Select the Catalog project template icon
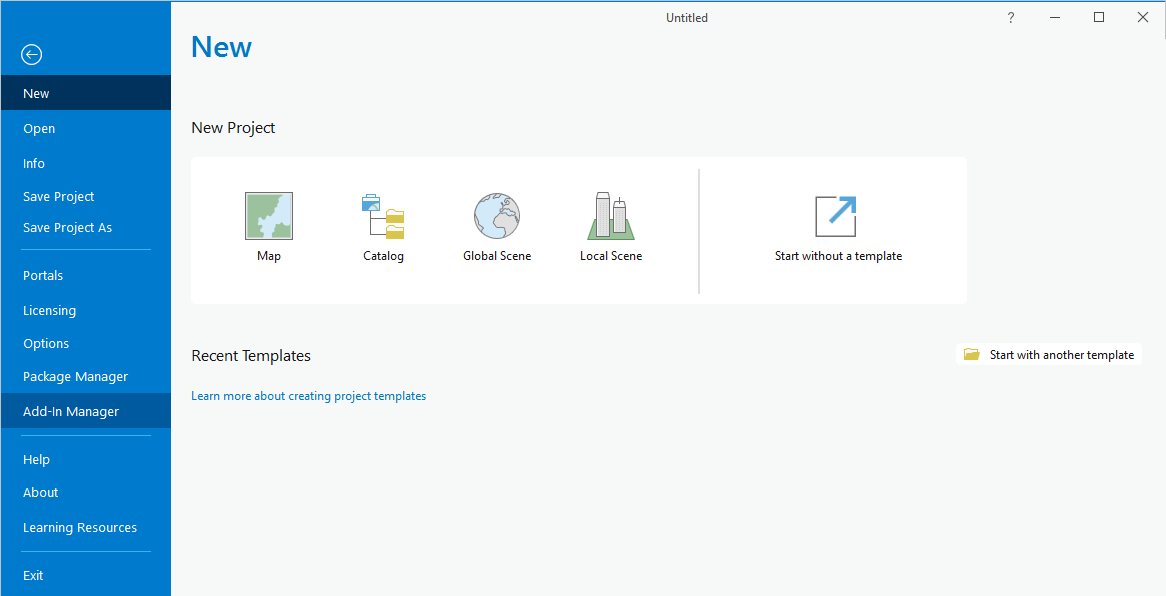This screenshot has width=1166, height=596. click(383, 216)
